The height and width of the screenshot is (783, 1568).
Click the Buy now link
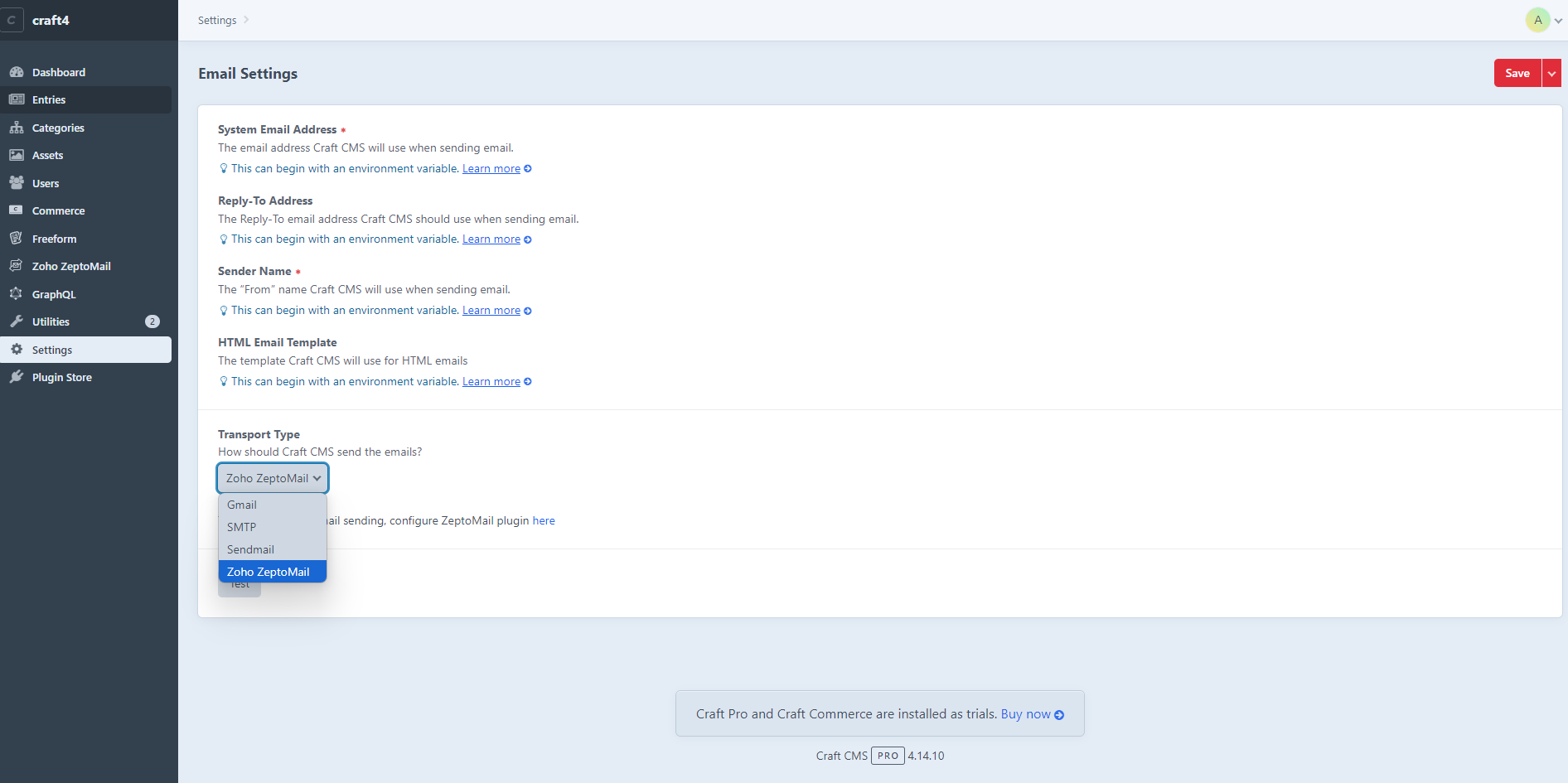[1026, 713]
